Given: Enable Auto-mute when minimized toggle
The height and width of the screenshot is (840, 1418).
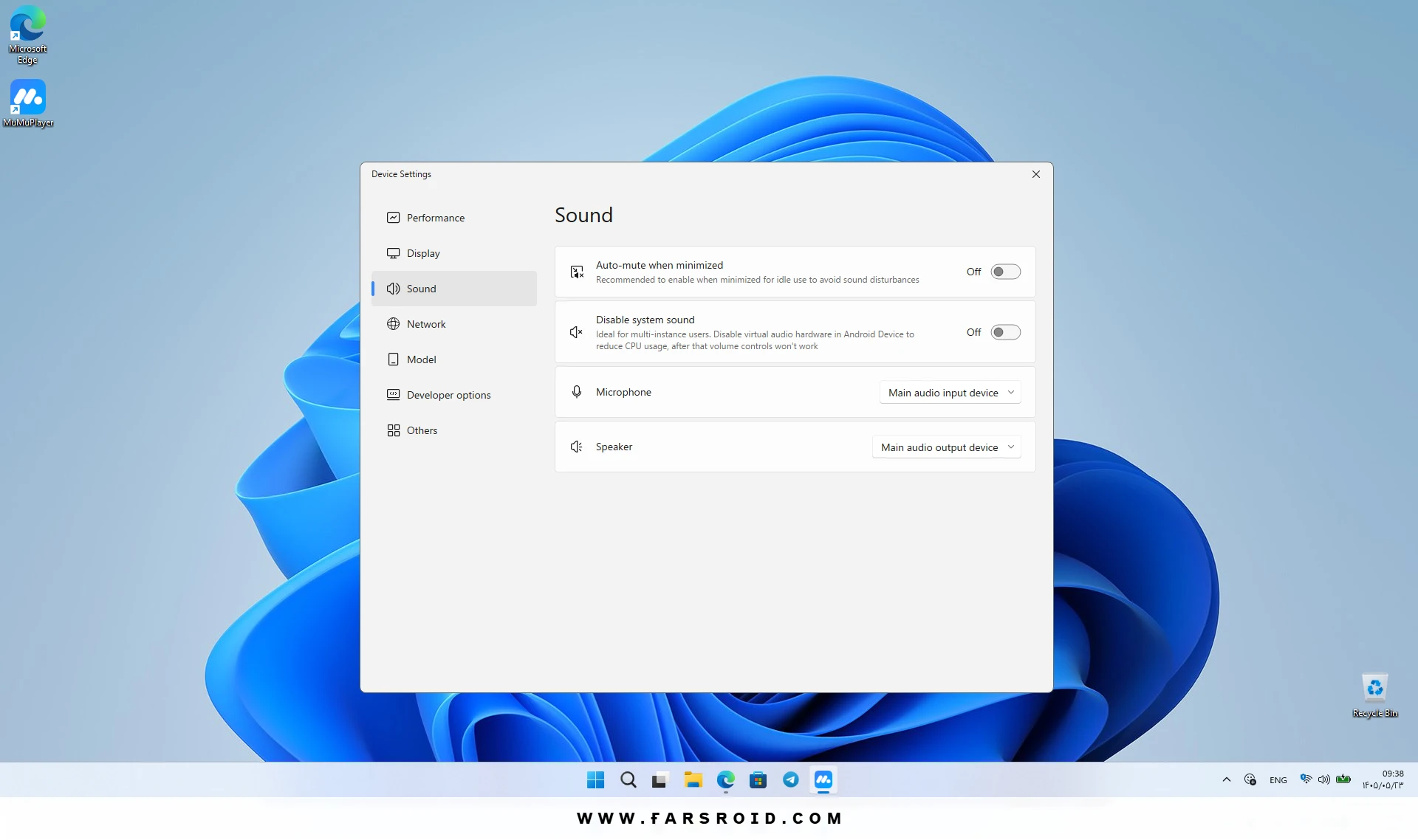Looking at the screenshot, I should [x=1005, y=272].
